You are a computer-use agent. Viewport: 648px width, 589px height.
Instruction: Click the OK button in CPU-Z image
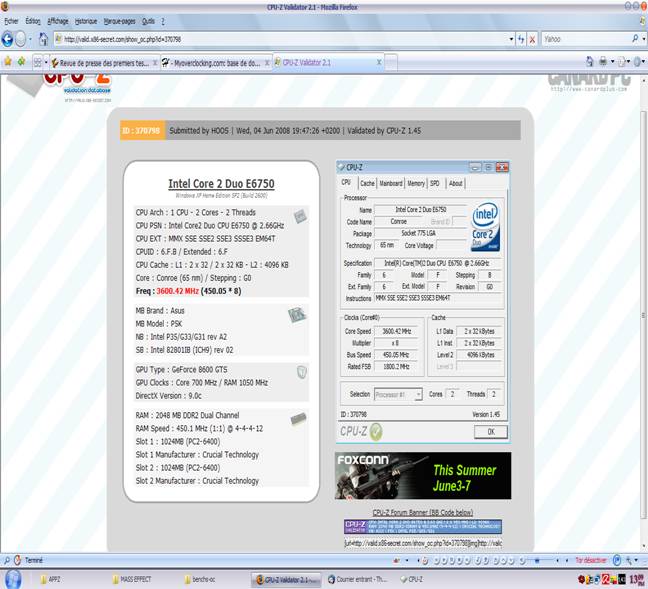pos(491,432)
